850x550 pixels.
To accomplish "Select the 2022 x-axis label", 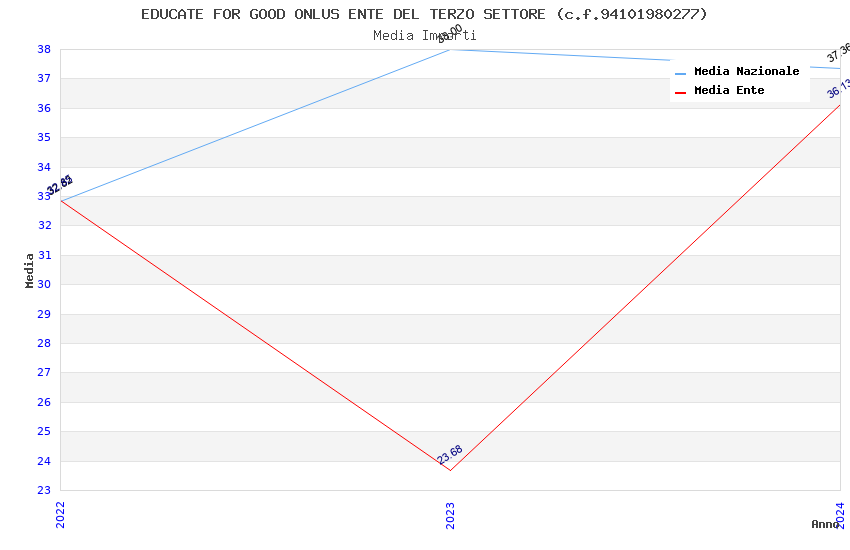I will (60, 515).
